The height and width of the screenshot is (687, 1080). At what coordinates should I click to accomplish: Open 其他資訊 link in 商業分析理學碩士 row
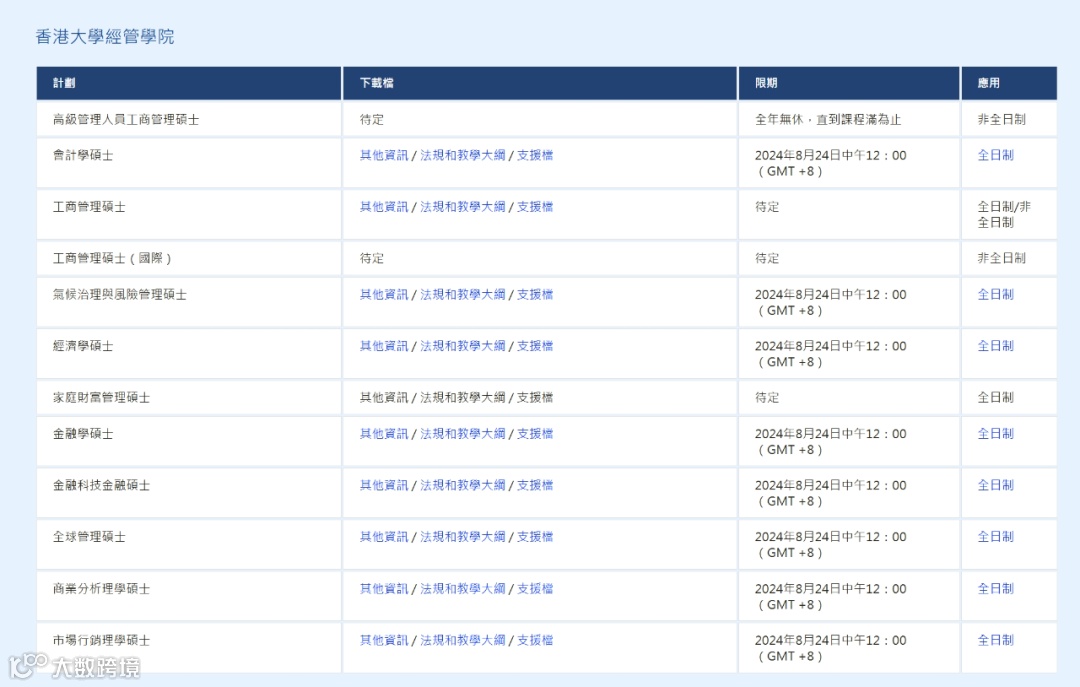[384, 589]
